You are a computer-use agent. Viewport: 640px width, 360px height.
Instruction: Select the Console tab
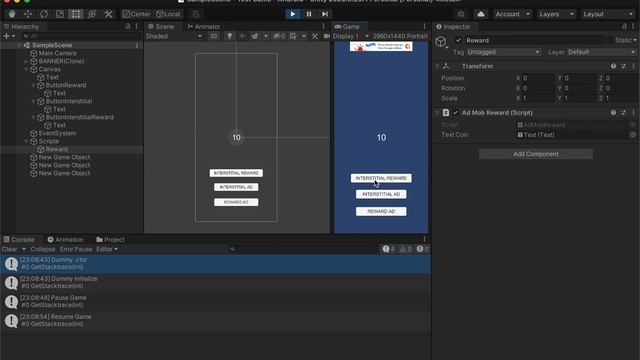pyautogui.click(x=19, y=240)
